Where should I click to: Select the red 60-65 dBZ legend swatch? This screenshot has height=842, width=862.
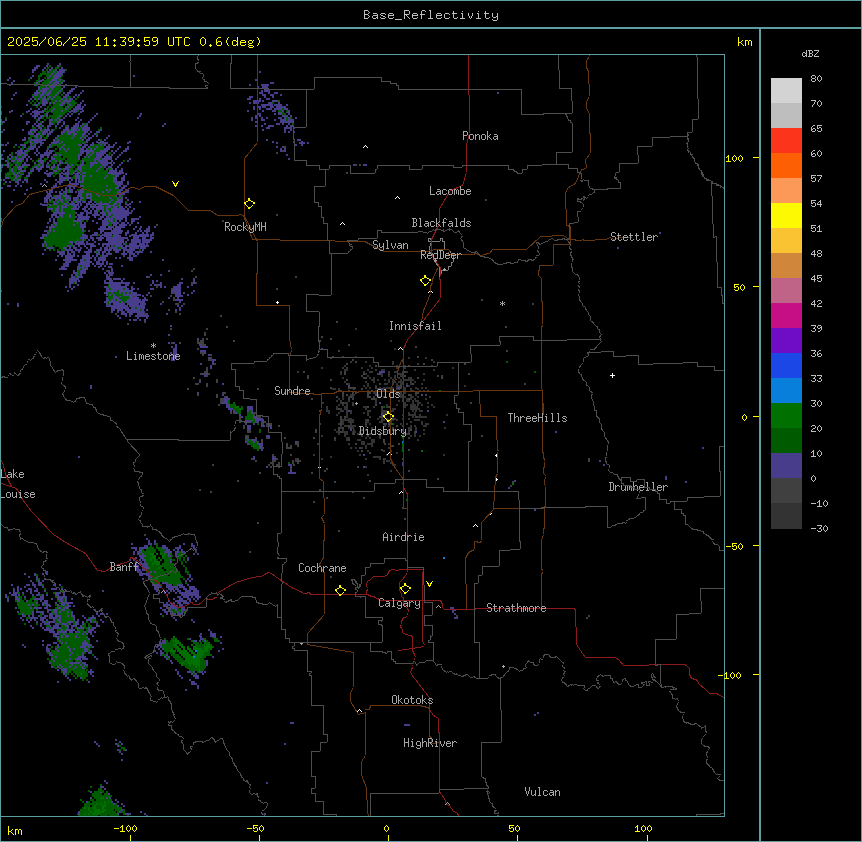point(786,141)
